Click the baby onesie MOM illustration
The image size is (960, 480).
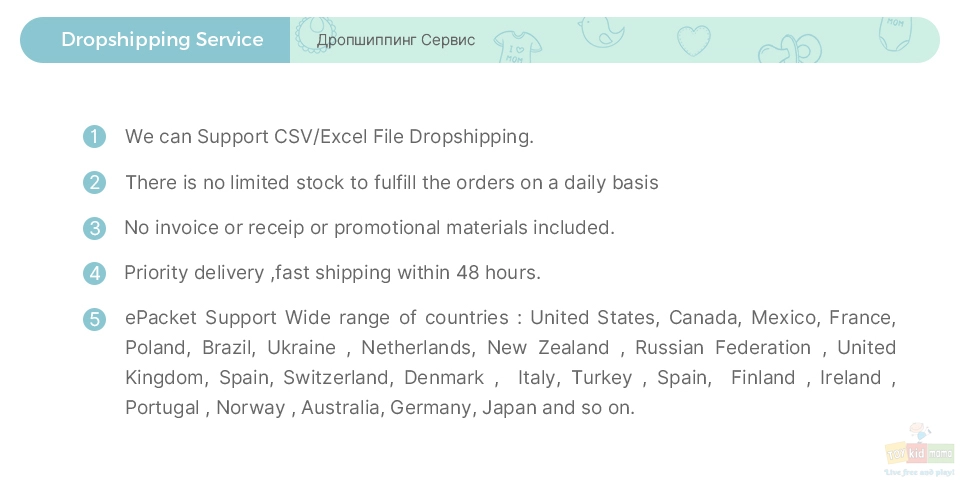[x=895, y=34]
